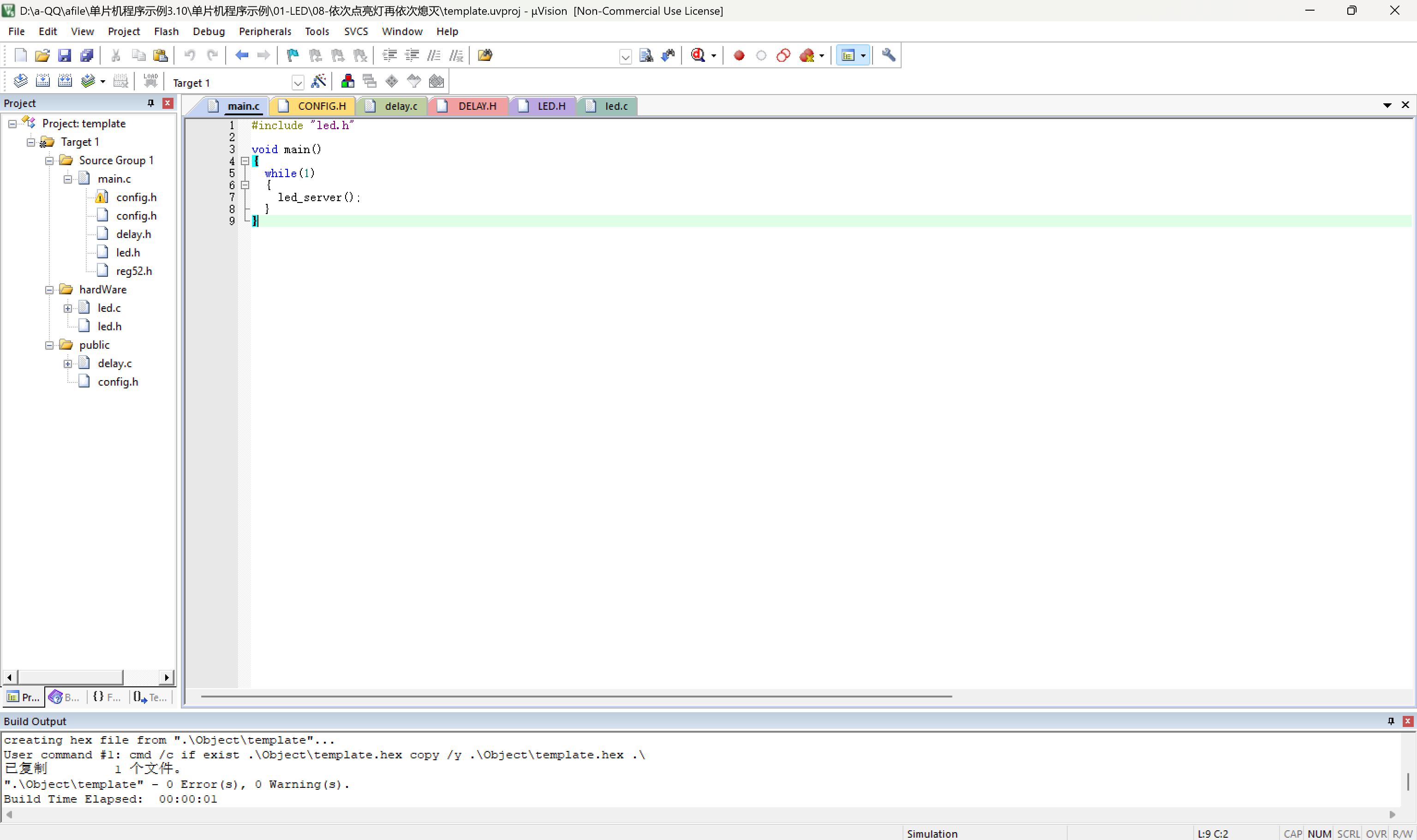This screenshot has height=840, width=1417.
Task: Toggle bookmark flag icon on toolbar
Action: [x=293, y=55]
